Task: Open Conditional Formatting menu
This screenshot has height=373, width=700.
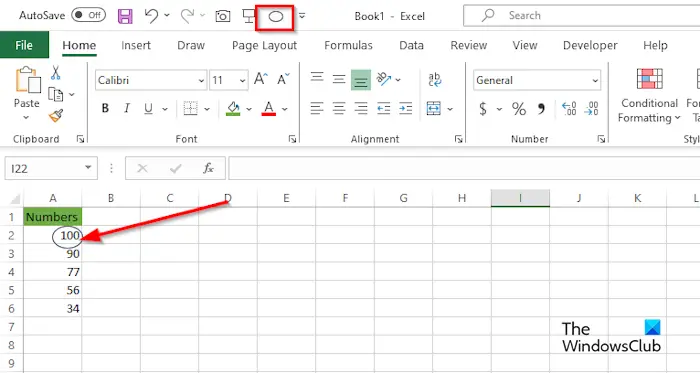Action: [650, 96]
